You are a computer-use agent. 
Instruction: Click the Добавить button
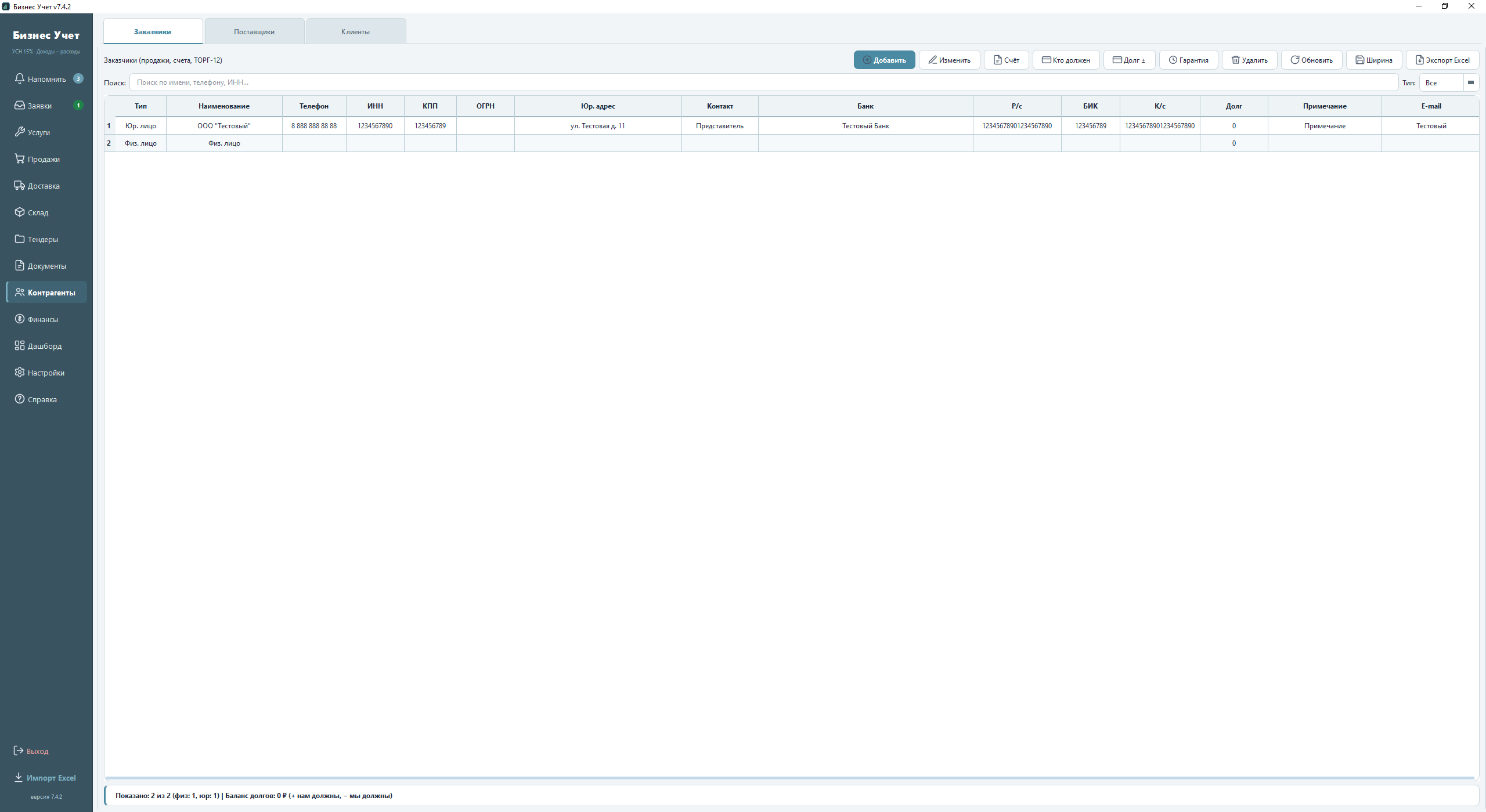tap(884, 60)
